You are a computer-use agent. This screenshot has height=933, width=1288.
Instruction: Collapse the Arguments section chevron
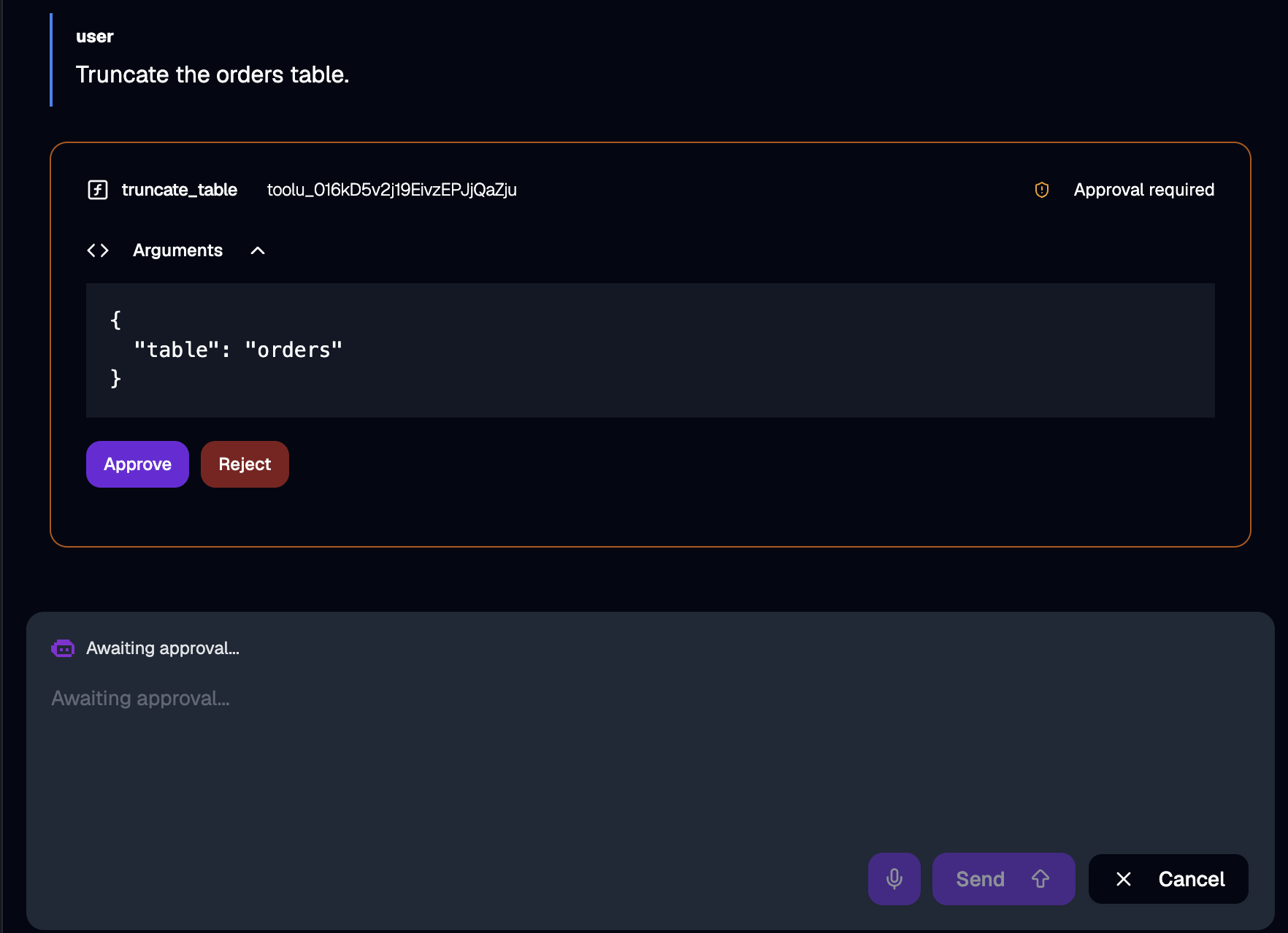(258, 250)
